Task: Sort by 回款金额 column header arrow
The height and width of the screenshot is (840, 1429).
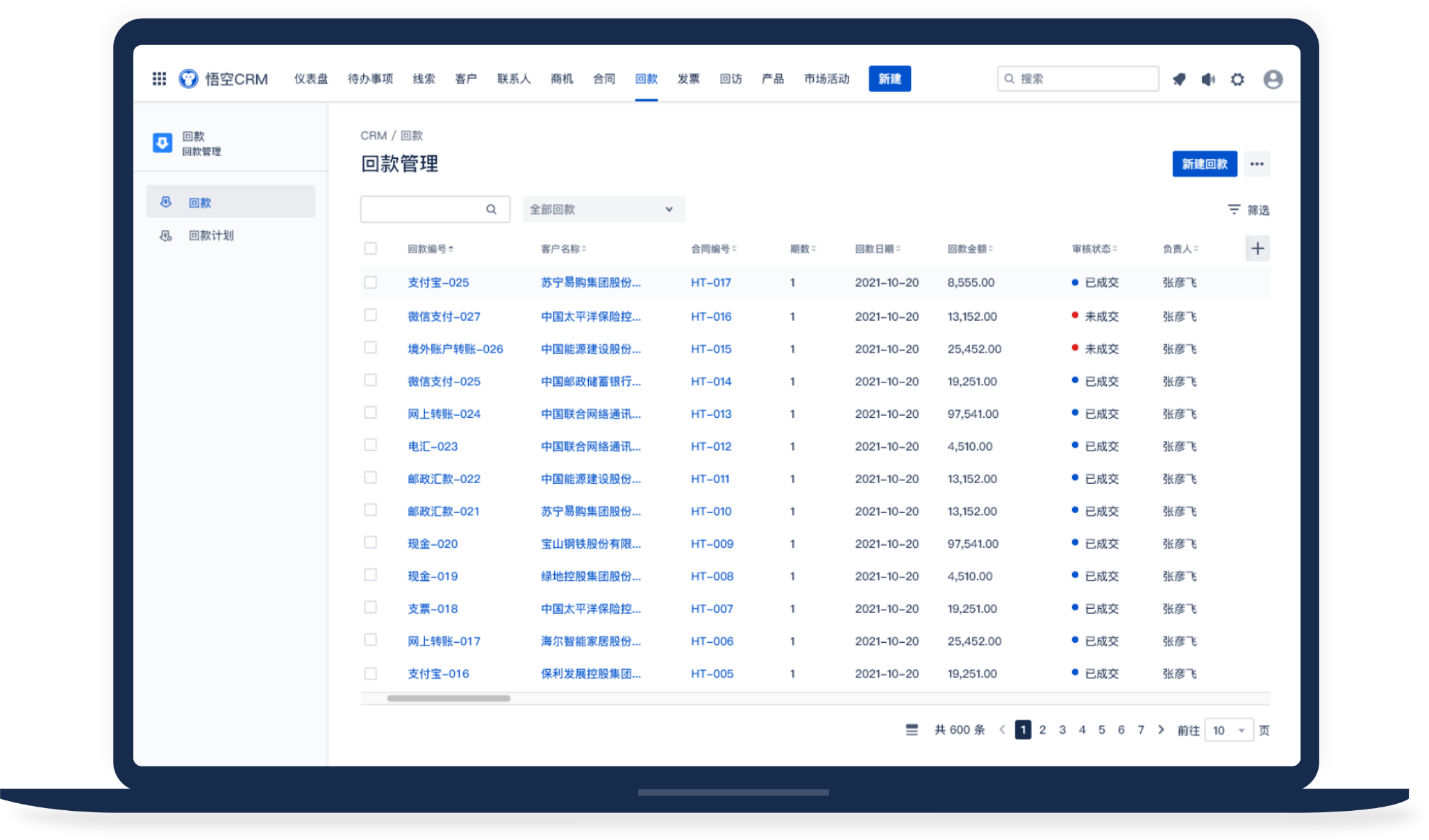Action: 992,249
